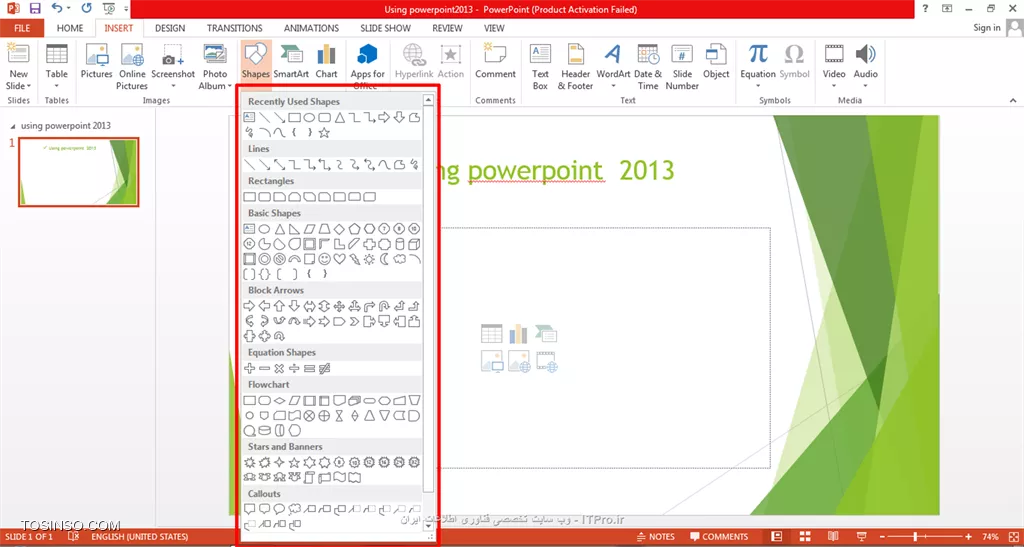Choose the triangle in Recently Used Shapes
1024x547 pixels.
(339, 117)
